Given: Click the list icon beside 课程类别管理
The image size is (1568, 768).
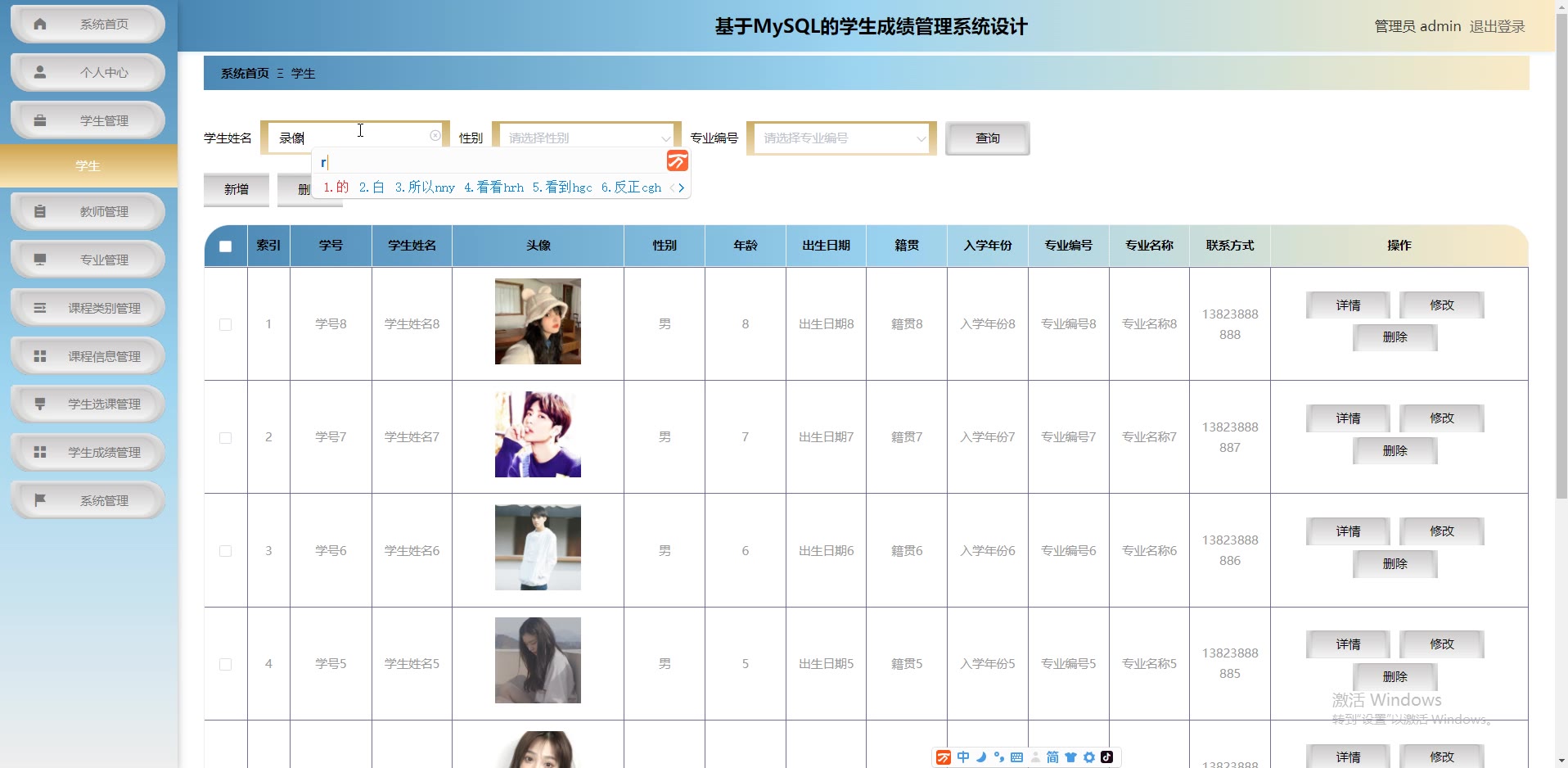Looking at the screenshot, I should 39,307.
